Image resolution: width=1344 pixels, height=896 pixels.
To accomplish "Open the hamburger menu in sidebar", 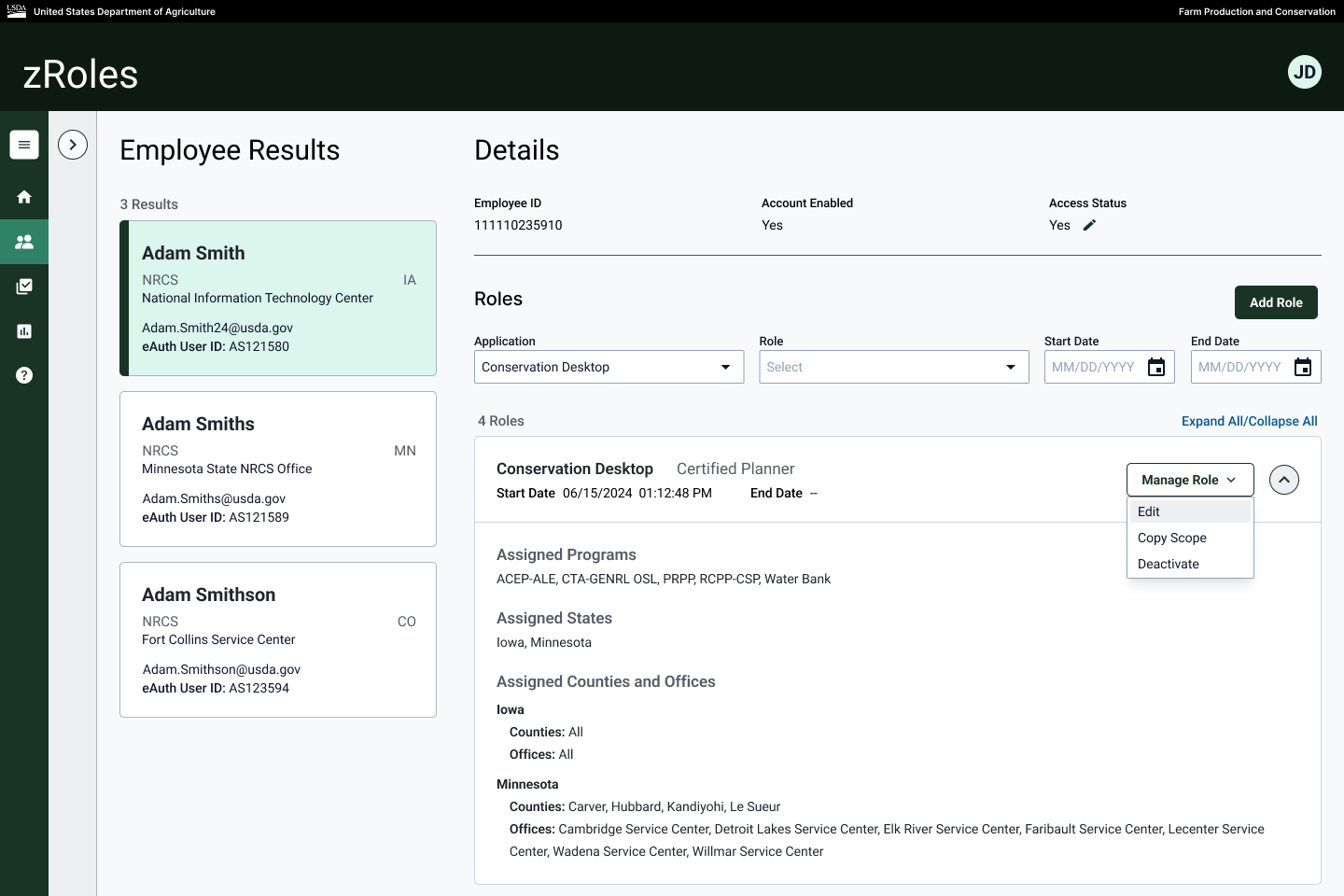I will pyautogui.click(x=24, y=145).
